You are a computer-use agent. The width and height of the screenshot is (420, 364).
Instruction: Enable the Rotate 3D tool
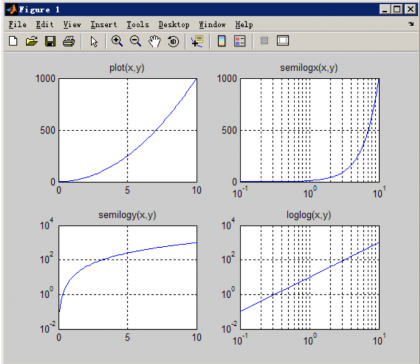point(173,41)
